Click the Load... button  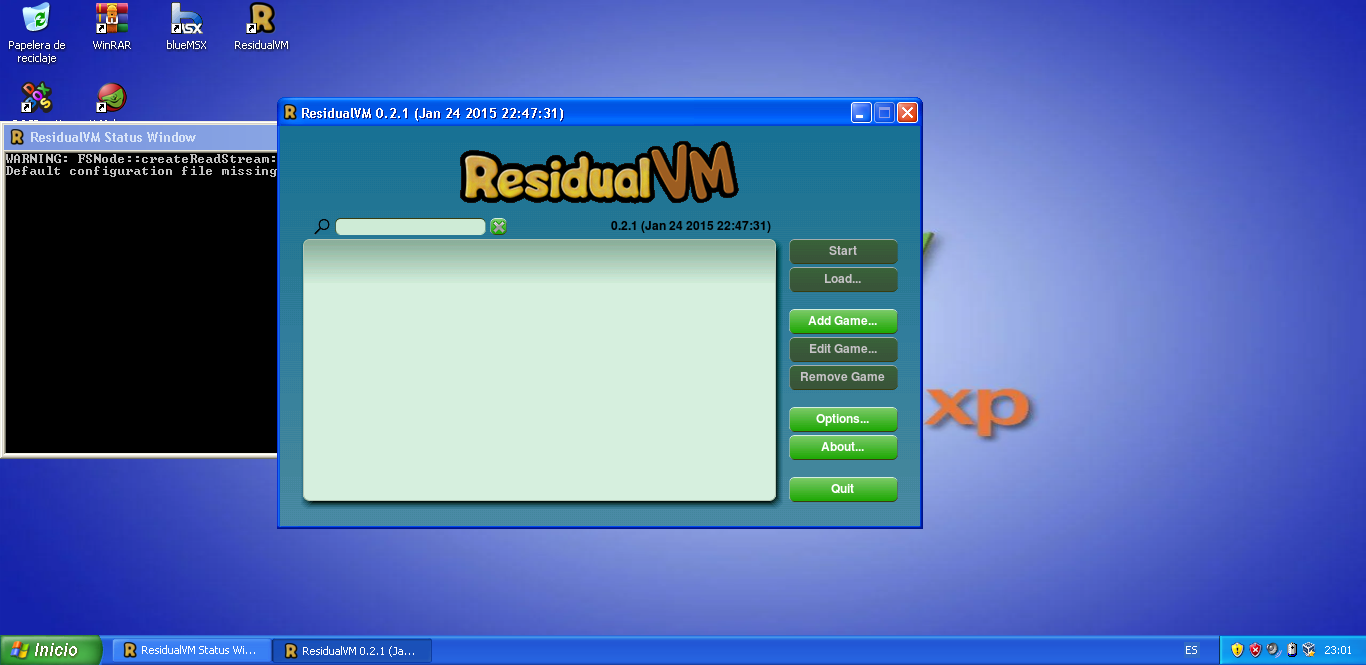(843, 279)
